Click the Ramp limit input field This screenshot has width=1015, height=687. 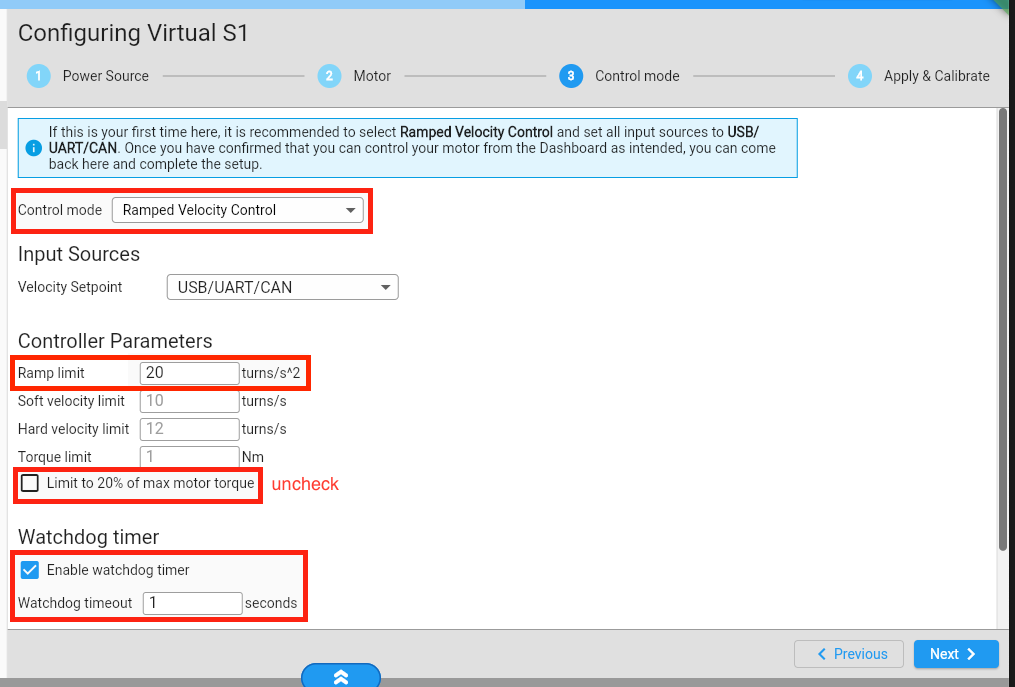[x=189, y=373]
